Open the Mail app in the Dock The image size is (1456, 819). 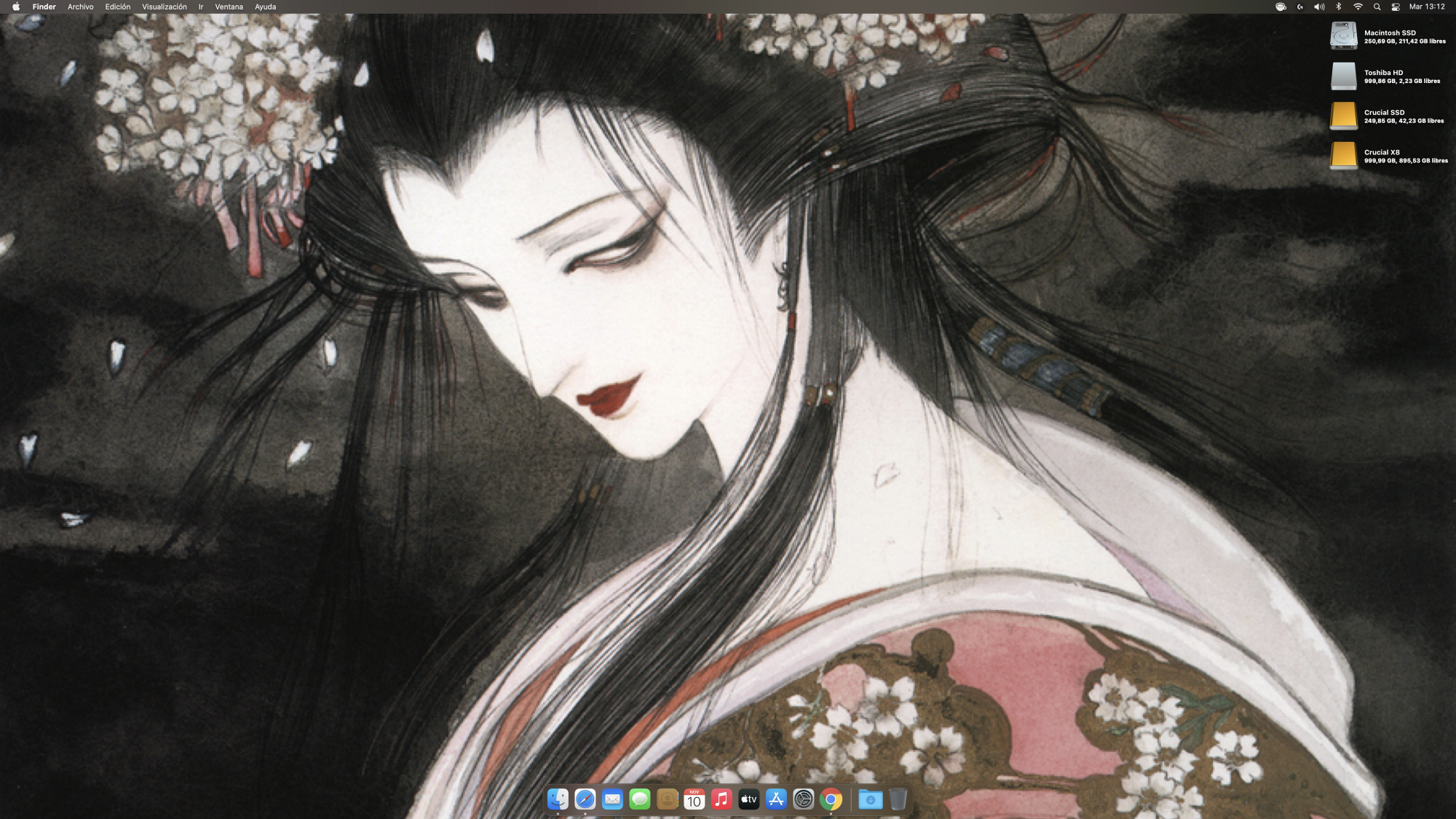(x=612, y=799)
